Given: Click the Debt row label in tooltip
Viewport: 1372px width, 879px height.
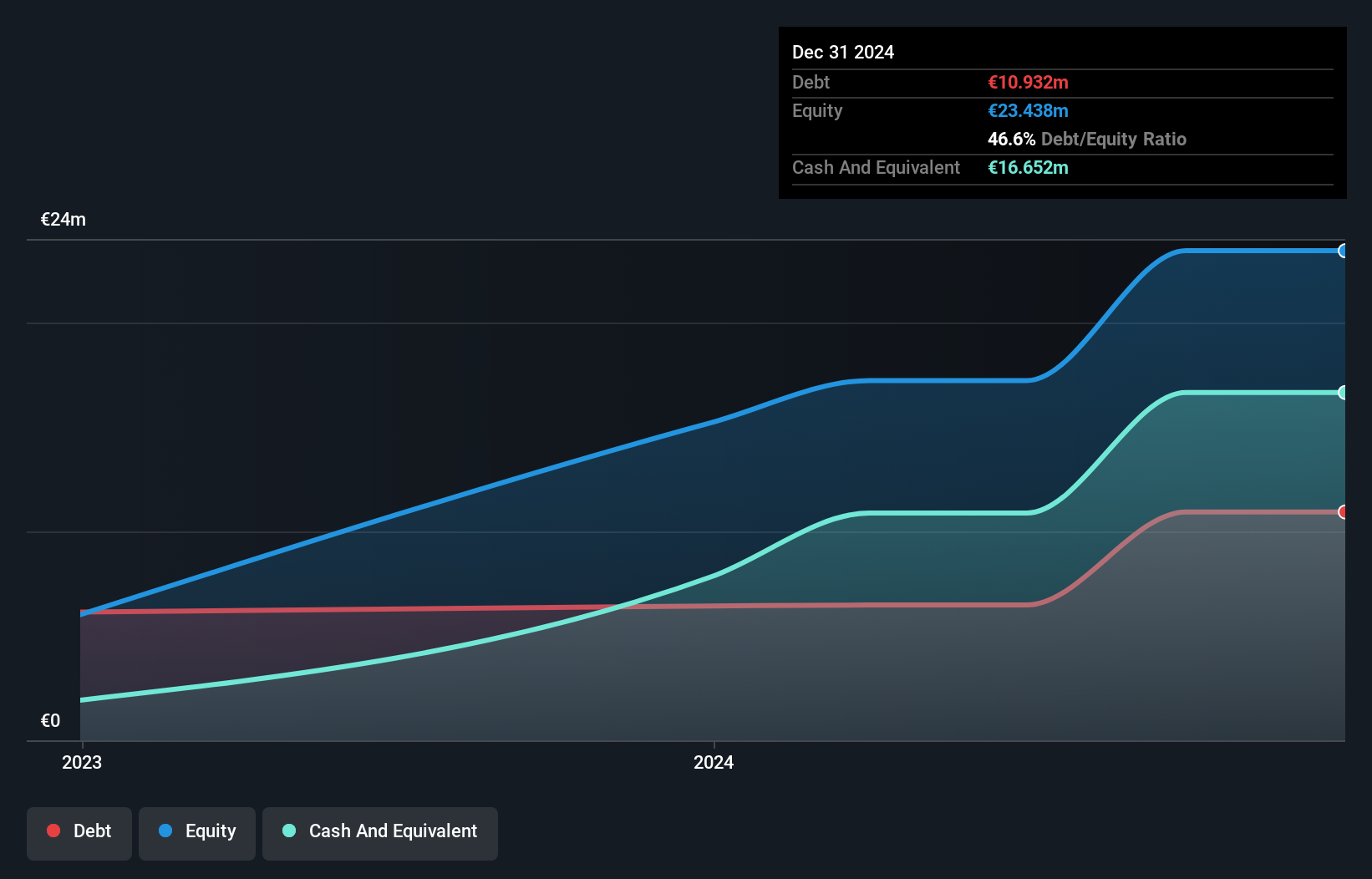Looking at the screenshot, I should tap(810, 82).
